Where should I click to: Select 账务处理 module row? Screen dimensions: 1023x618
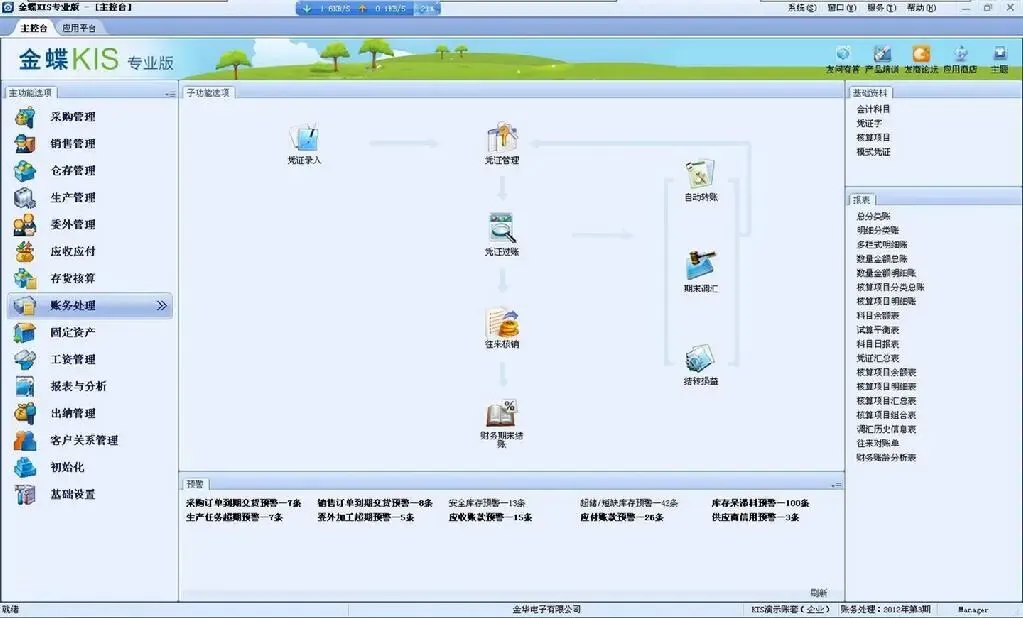point(90,305)
